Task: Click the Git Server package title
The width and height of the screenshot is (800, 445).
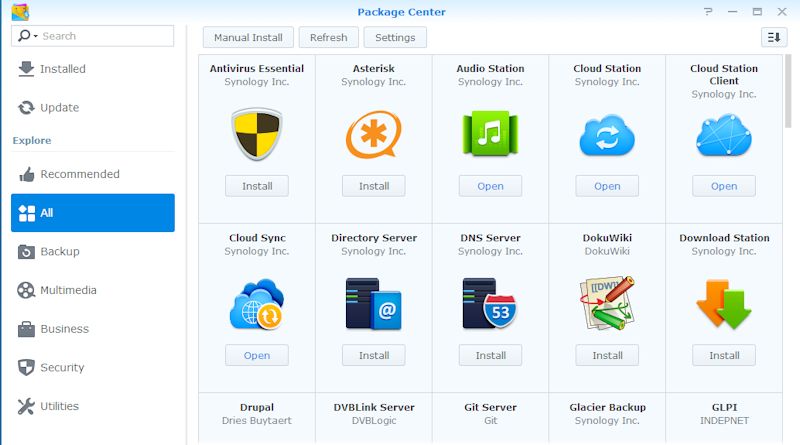Action: point(490,407)
